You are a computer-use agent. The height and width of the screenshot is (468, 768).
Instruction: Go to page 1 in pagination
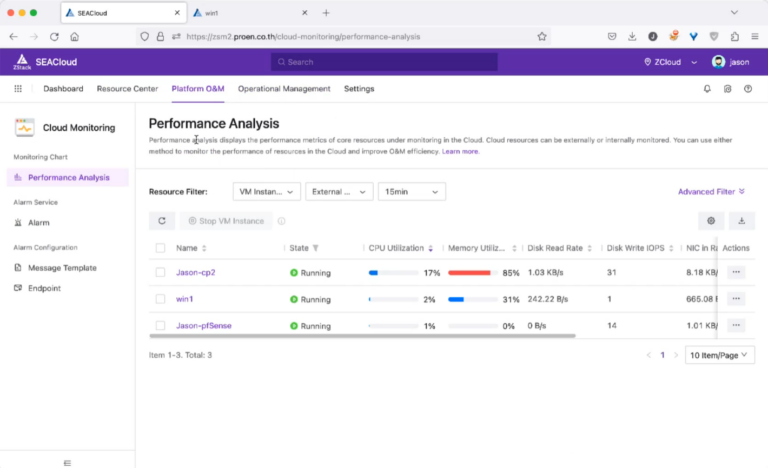(662, 355)
